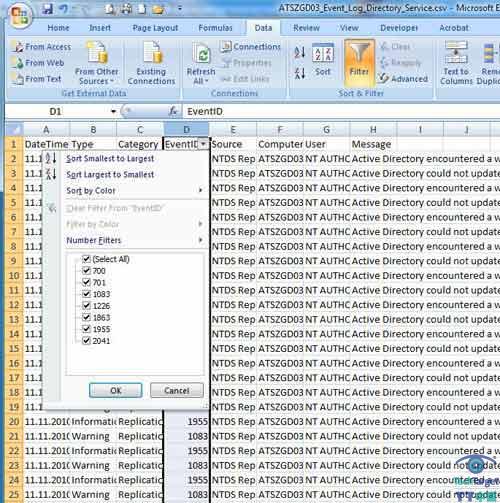Image resolution: width=500 pixels, height=503 pixels.
Task: Open the Formulas tab
Action: point(215,28)
